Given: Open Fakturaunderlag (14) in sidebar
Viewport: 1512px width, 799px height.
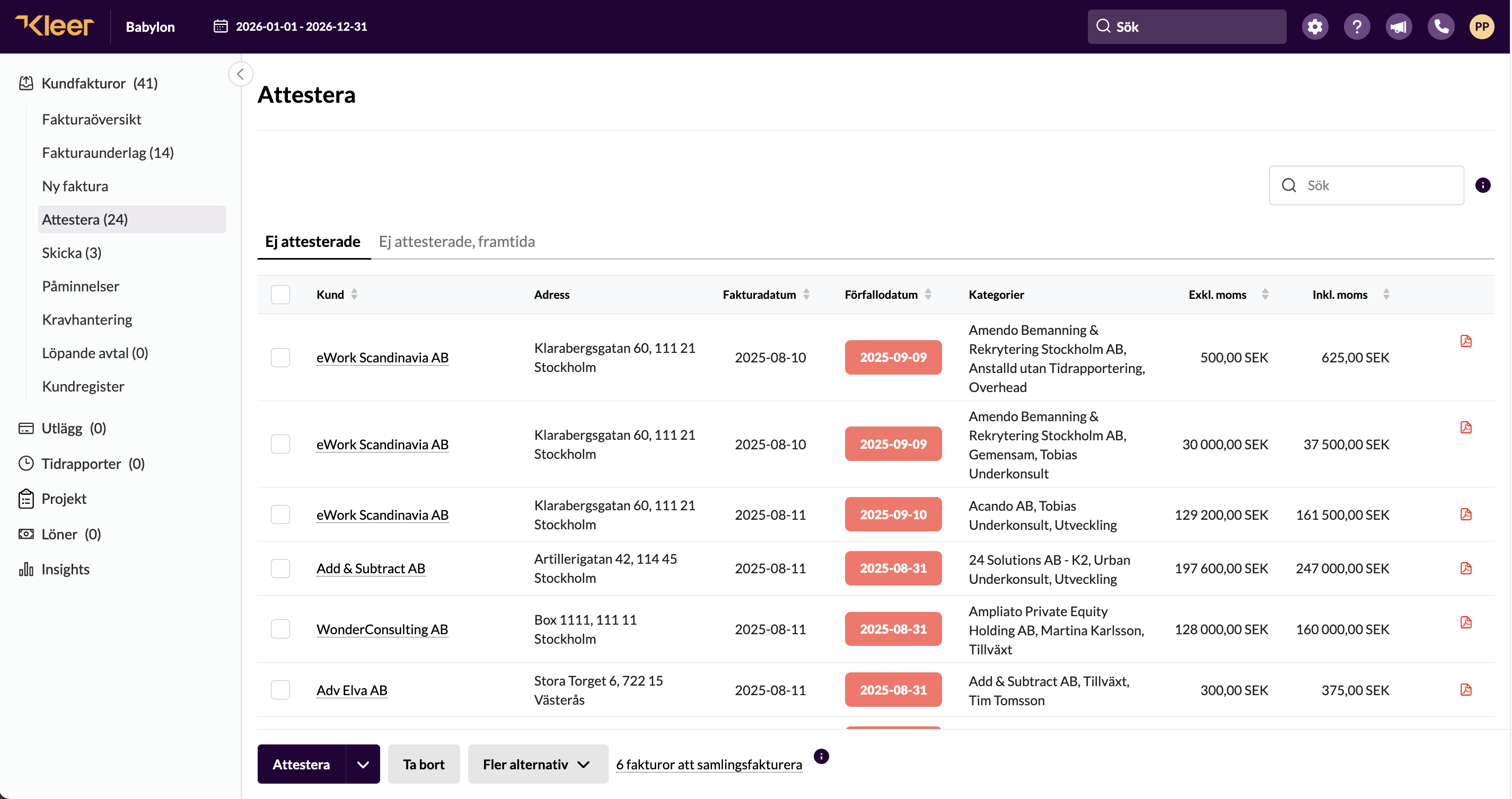Looking at the screenshot, I should click(108, 153).
